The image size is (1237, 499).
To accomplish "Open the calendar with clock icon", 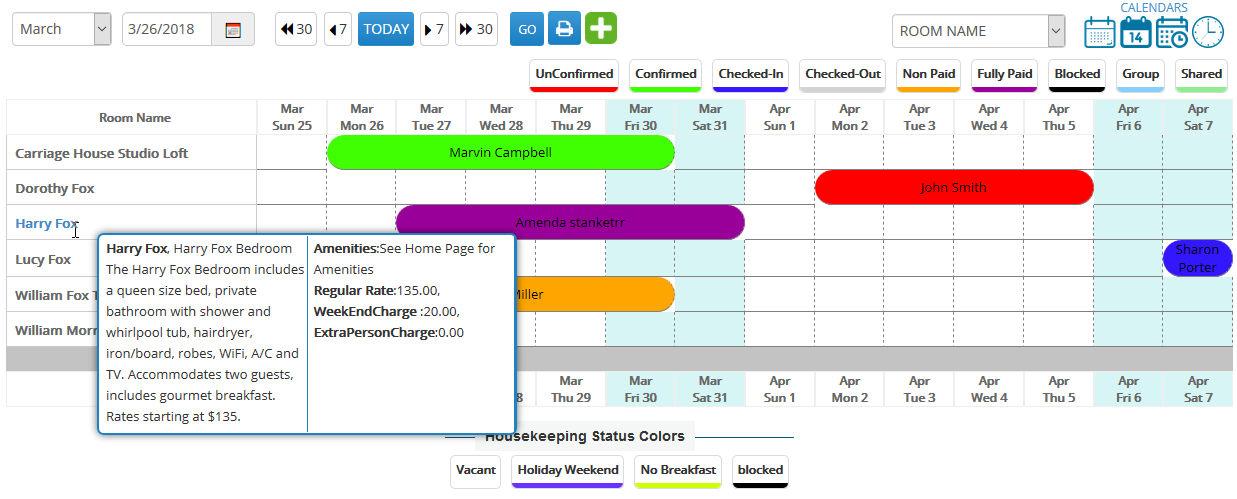I will [1172, 32].
